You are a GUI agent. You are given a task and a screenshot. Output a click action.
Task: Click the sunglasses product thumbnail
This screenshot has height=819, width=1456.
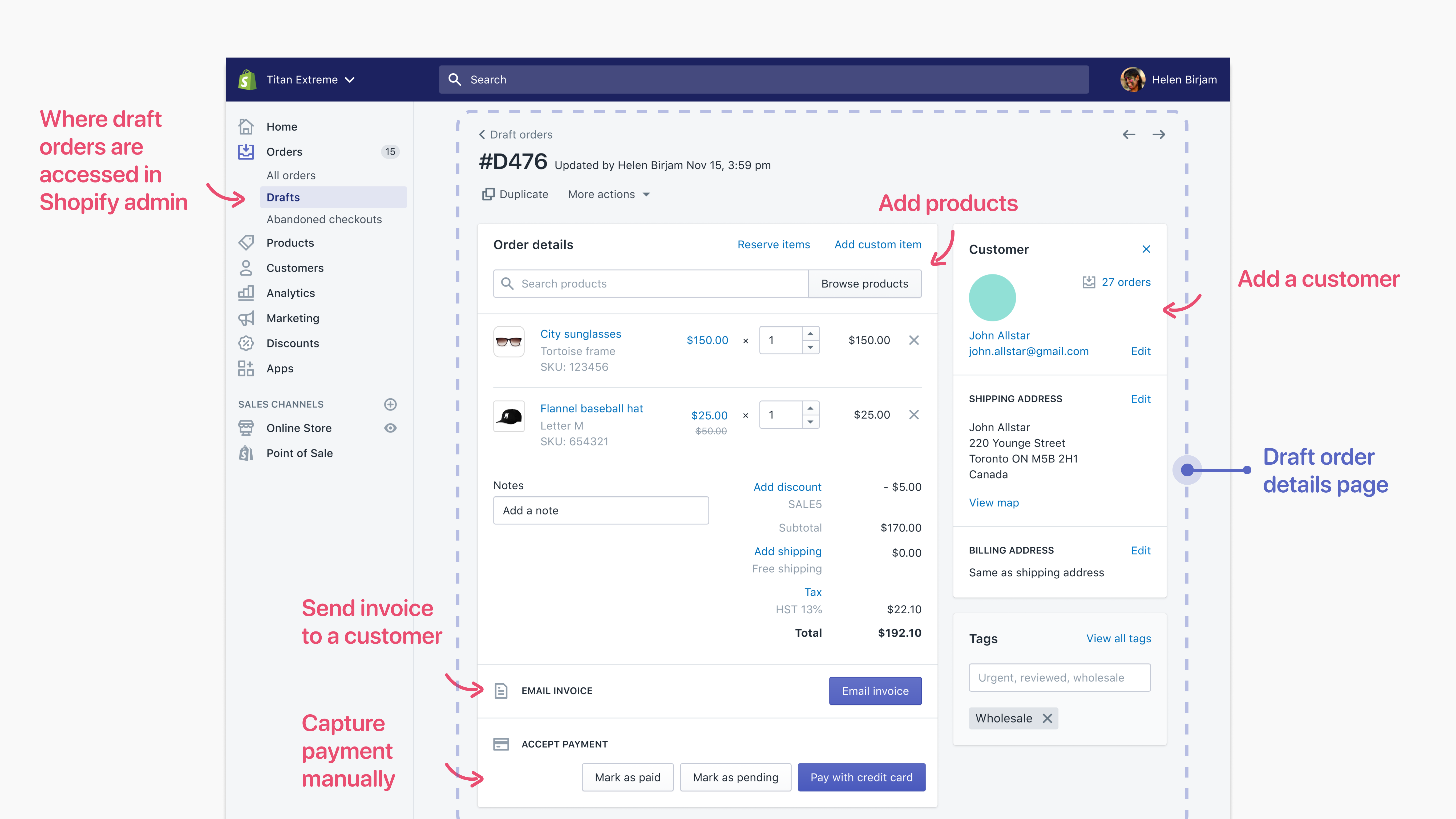click(x=509, y=341)
